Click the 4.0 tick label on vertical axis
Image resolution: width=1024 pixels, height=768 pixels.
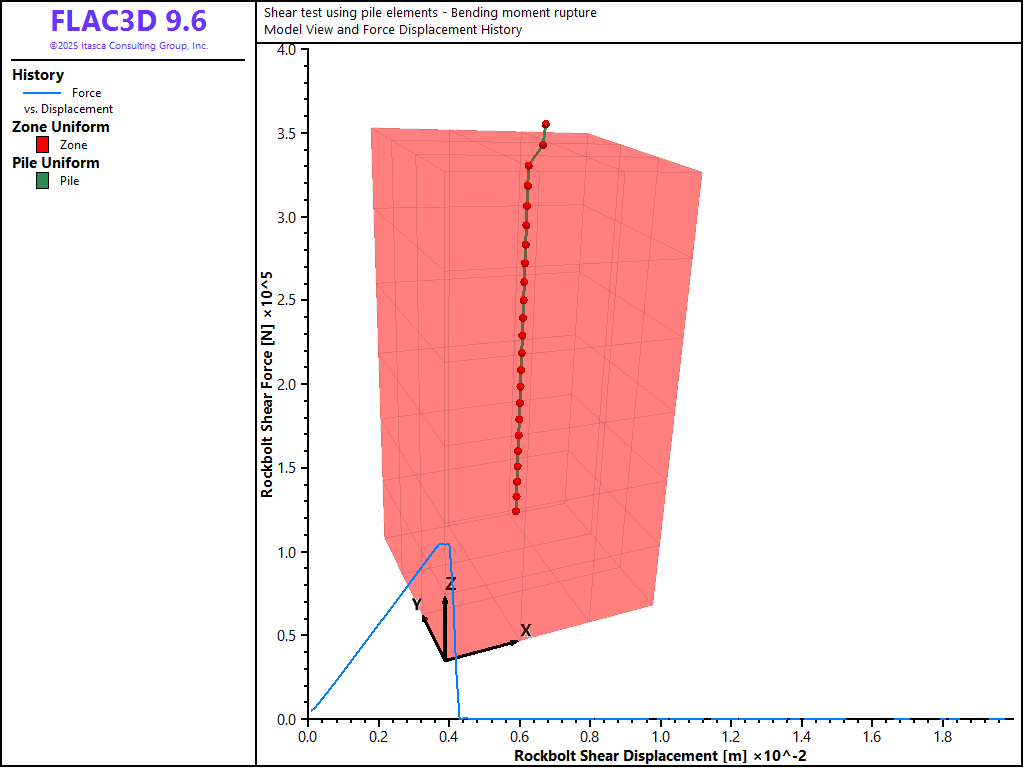point(285,50)
